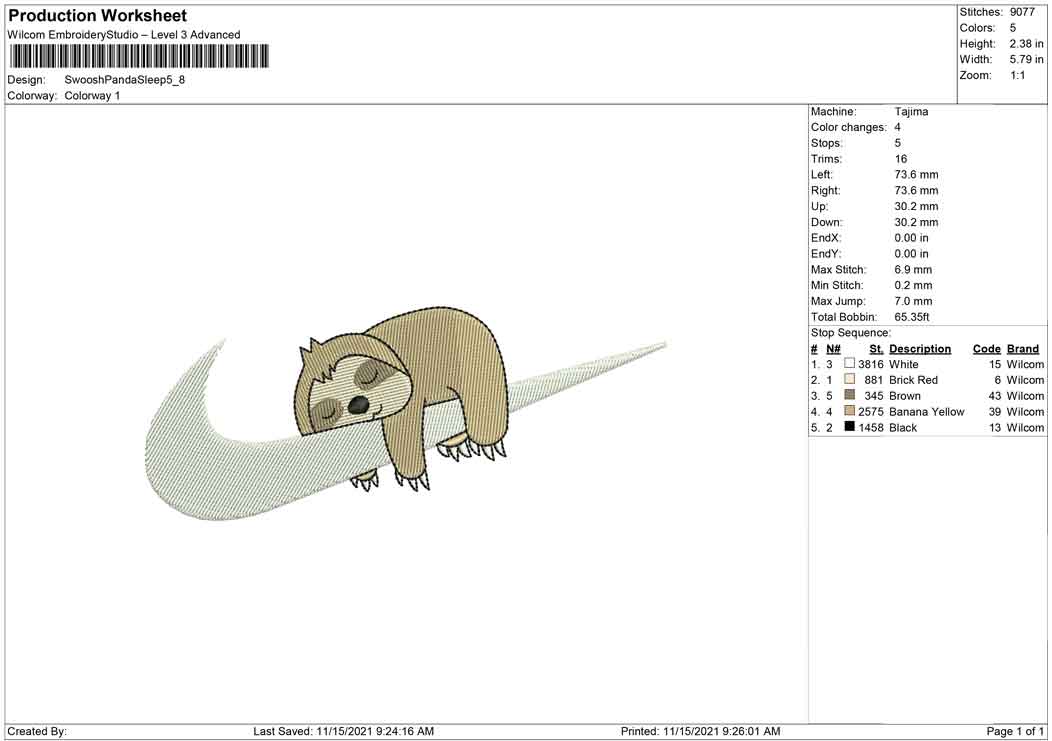Click the 'N#' column header
This screenshot has height=741, width=1052.
tap(833, 349)
